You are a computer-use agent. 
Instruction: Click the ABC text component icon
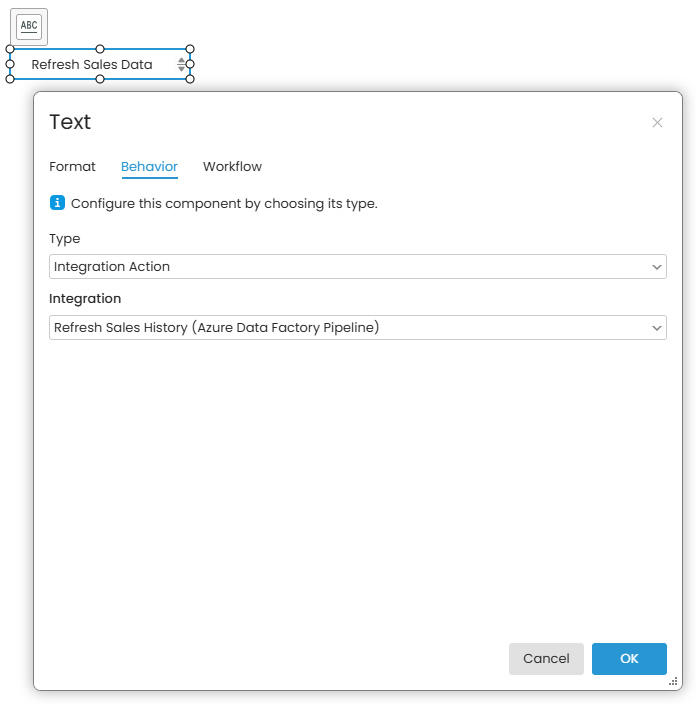tap(30, 26)
